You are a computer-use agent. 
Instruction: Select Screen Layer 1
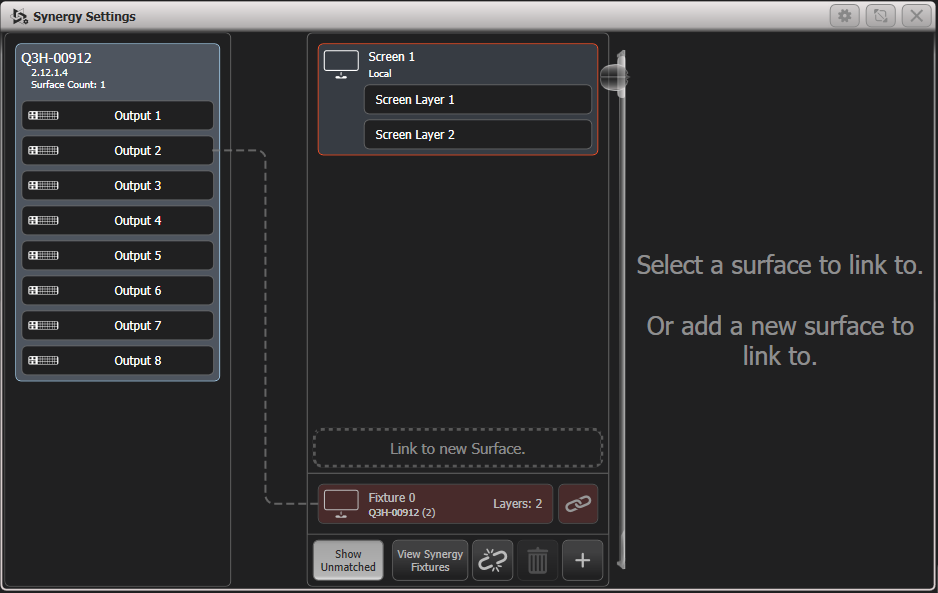(x=477, y=99)
